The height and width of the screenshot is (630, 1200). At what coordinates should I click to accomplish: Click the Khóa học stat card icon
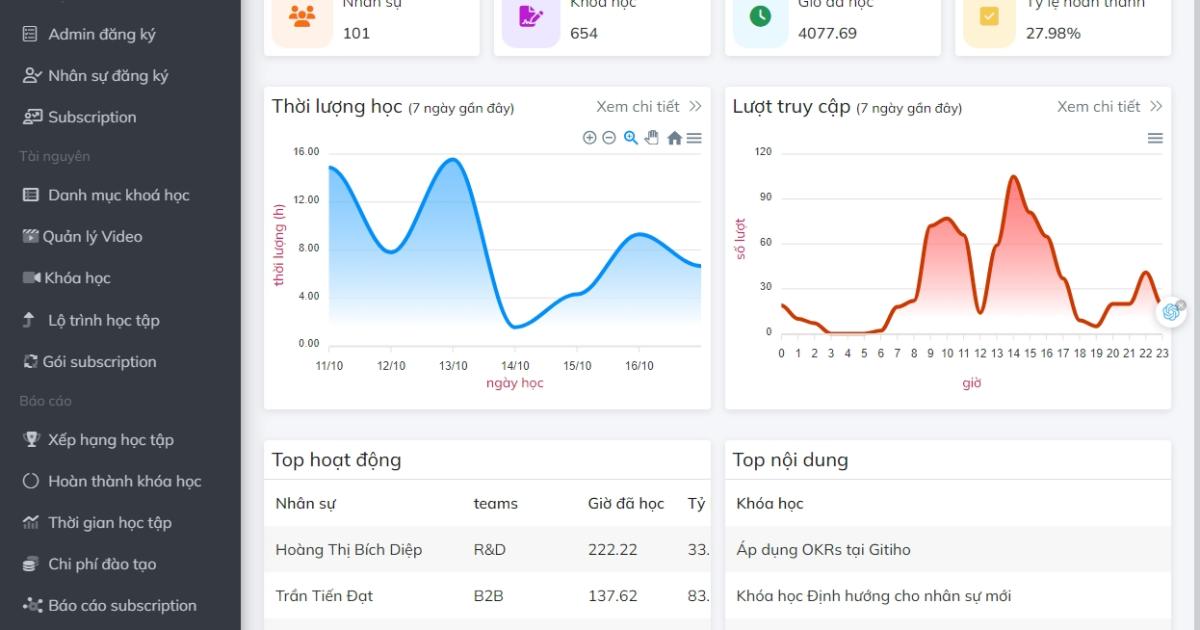(530, 16)
